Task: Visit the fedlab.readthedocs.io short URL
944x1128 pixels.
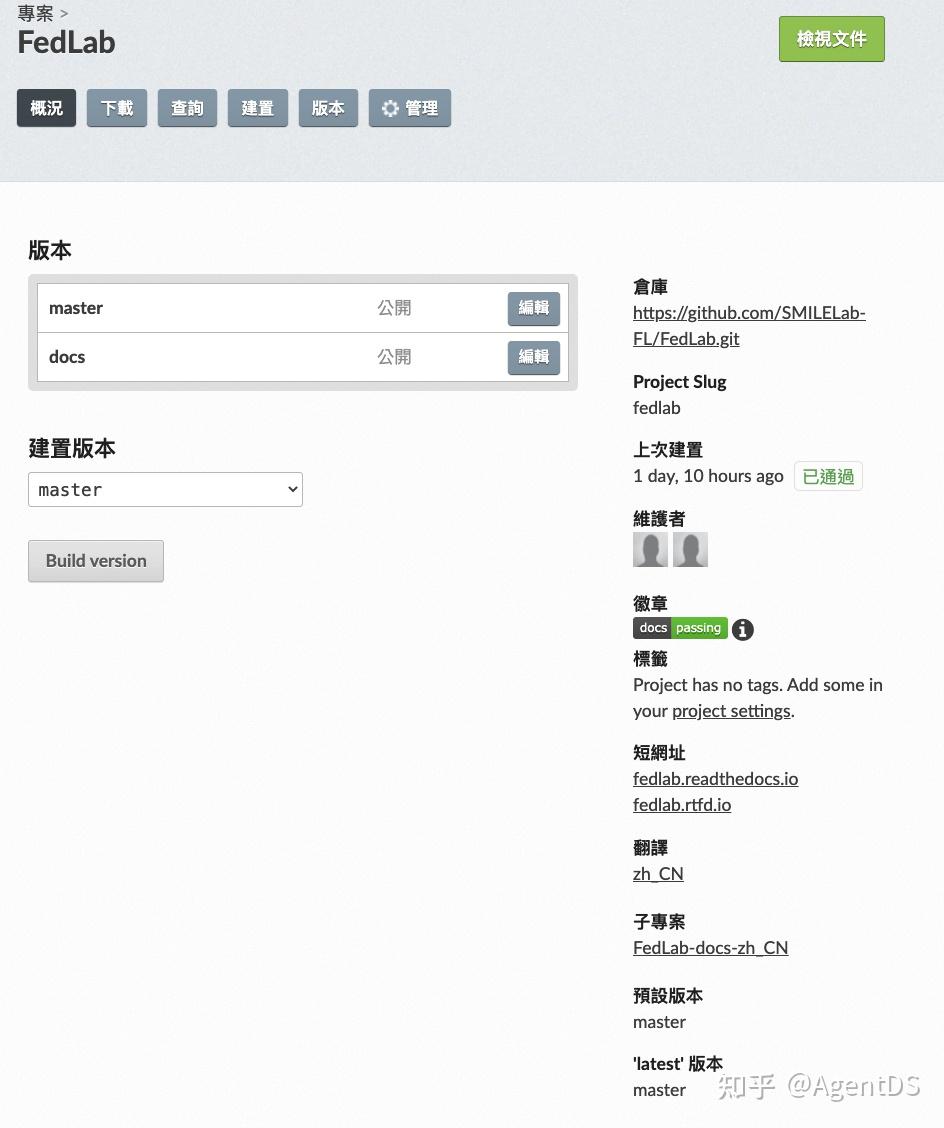Action: [x=715, y=778]
